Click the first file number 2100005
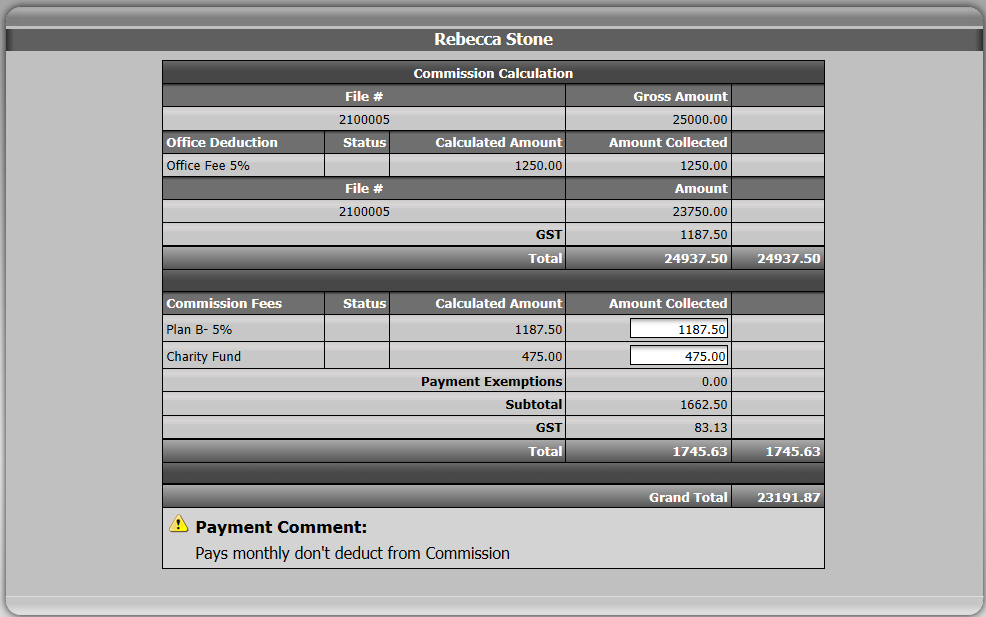 tap(364, 120)
